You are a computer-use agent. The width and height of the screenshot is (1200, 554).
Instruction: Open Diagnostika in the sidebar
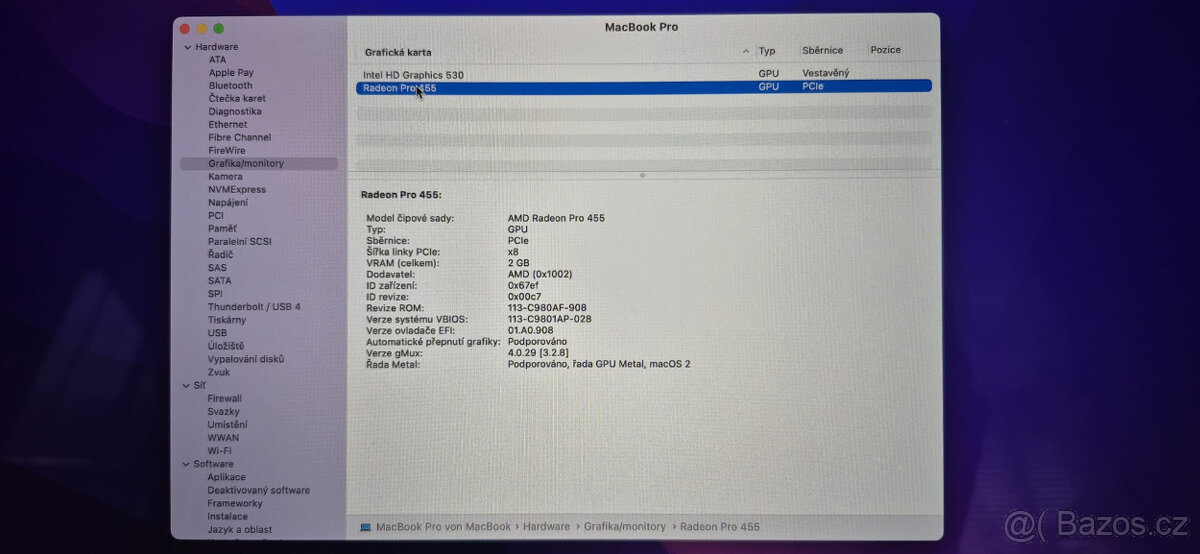coord(235,112)
